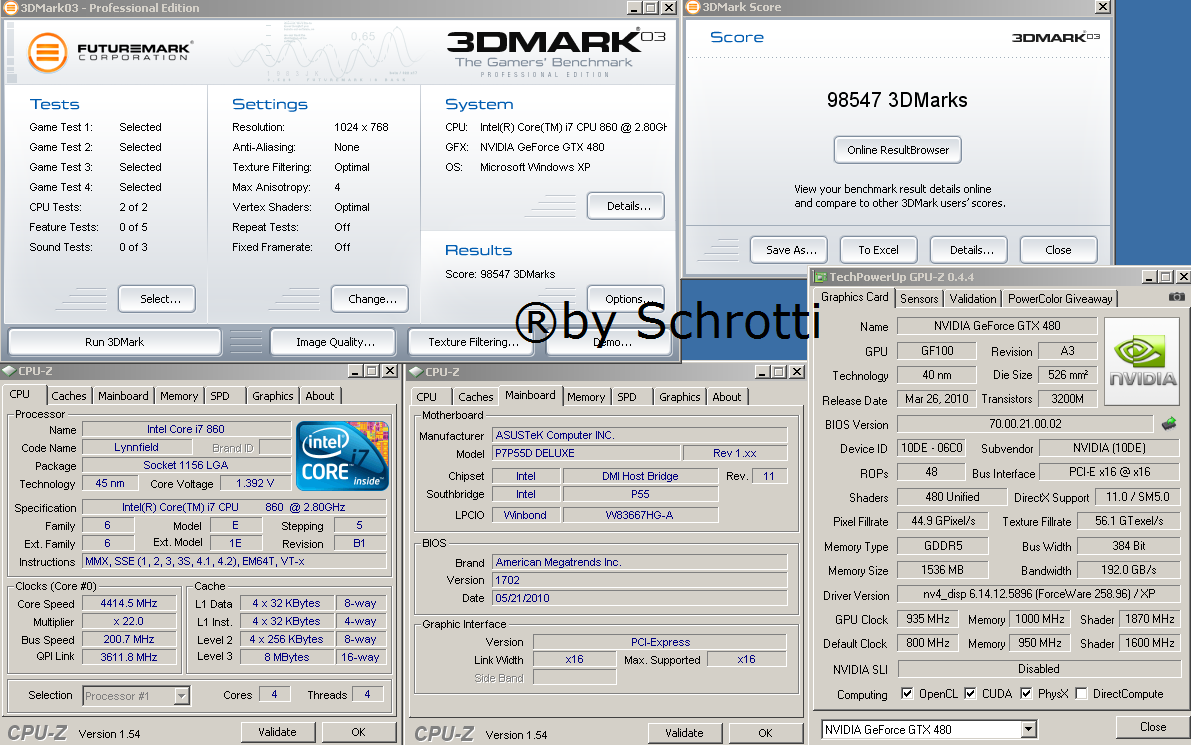
Task: Click Details... in 3DMark Score window
Action: click(x=969, y=250)
